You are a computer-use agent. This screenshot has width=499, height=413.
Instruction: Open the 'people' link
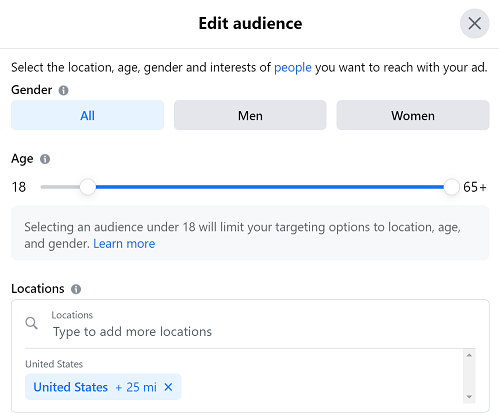tap(293, 68)
